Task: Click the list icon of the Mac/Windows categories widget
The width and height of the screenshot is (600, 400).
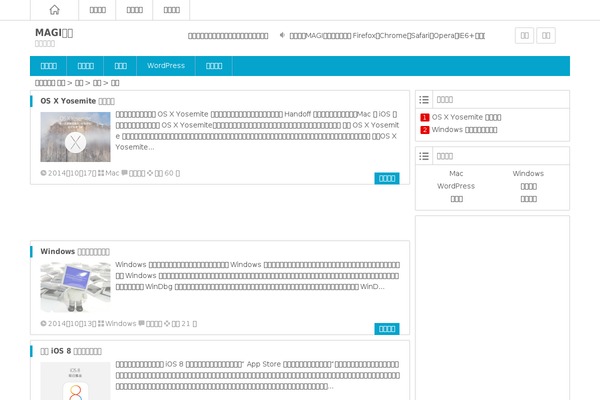Action: [424, 156]
